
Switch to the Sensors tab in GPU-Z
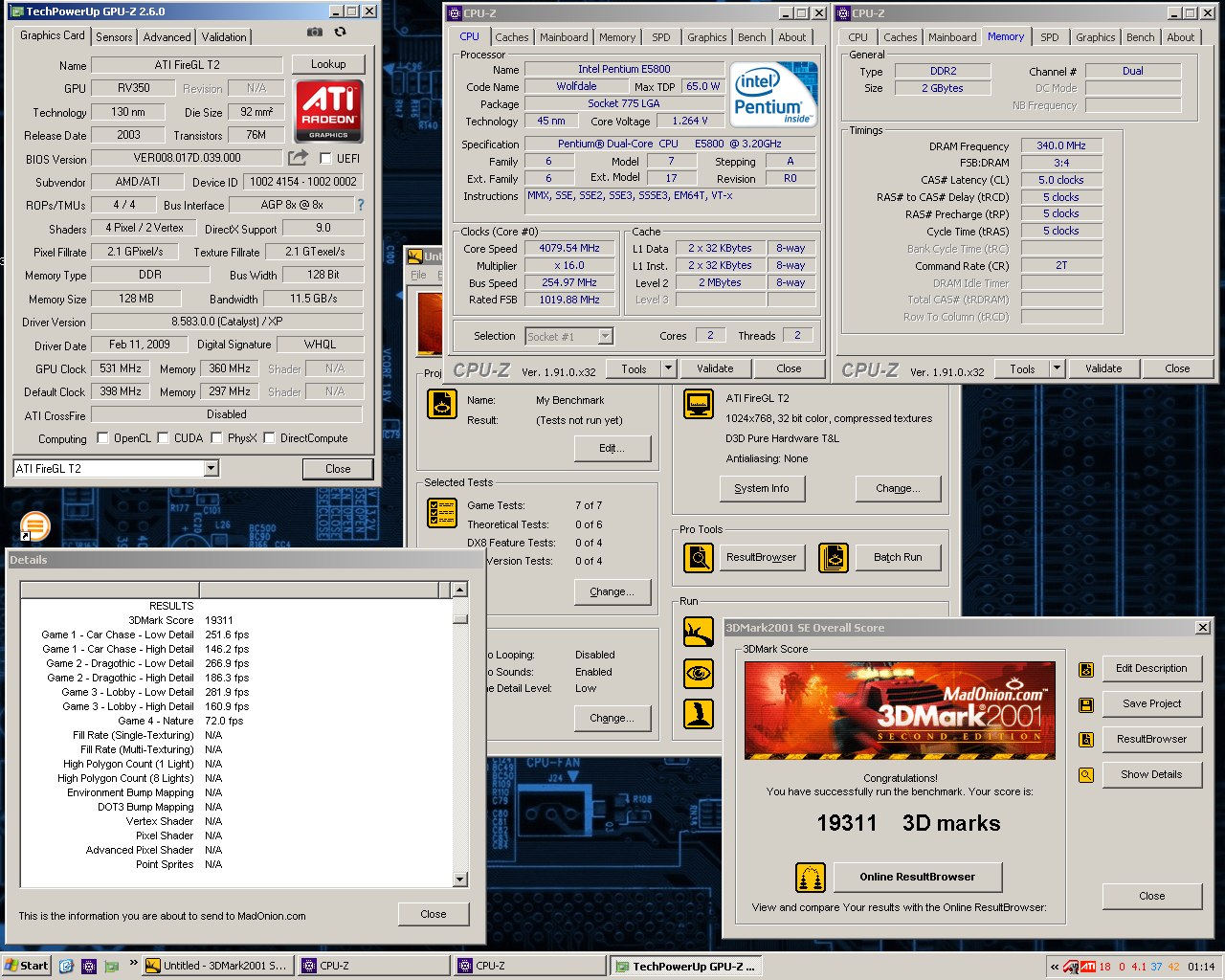click(114, 37)
